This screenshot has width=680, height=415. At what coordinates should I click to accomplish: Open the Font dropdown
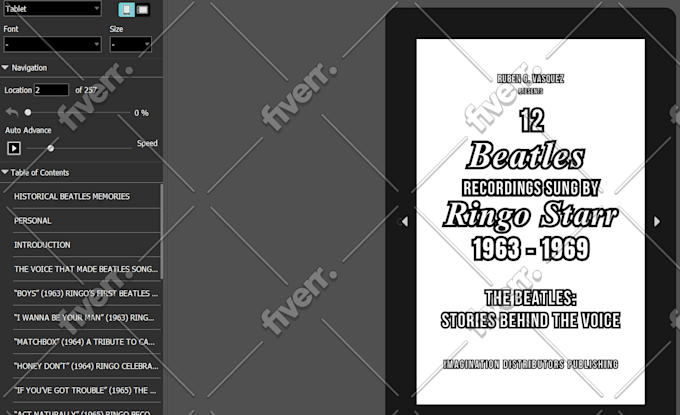52,44
